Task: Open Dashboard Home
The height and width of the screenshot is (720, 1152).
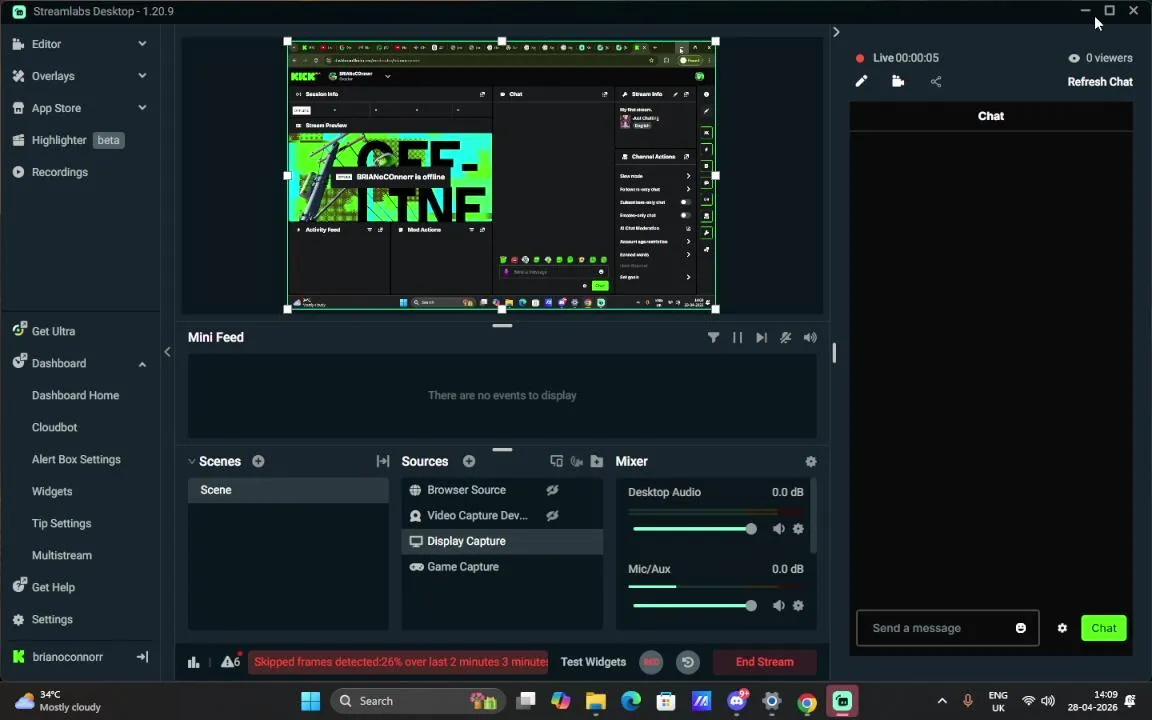Action: (75, 395)
